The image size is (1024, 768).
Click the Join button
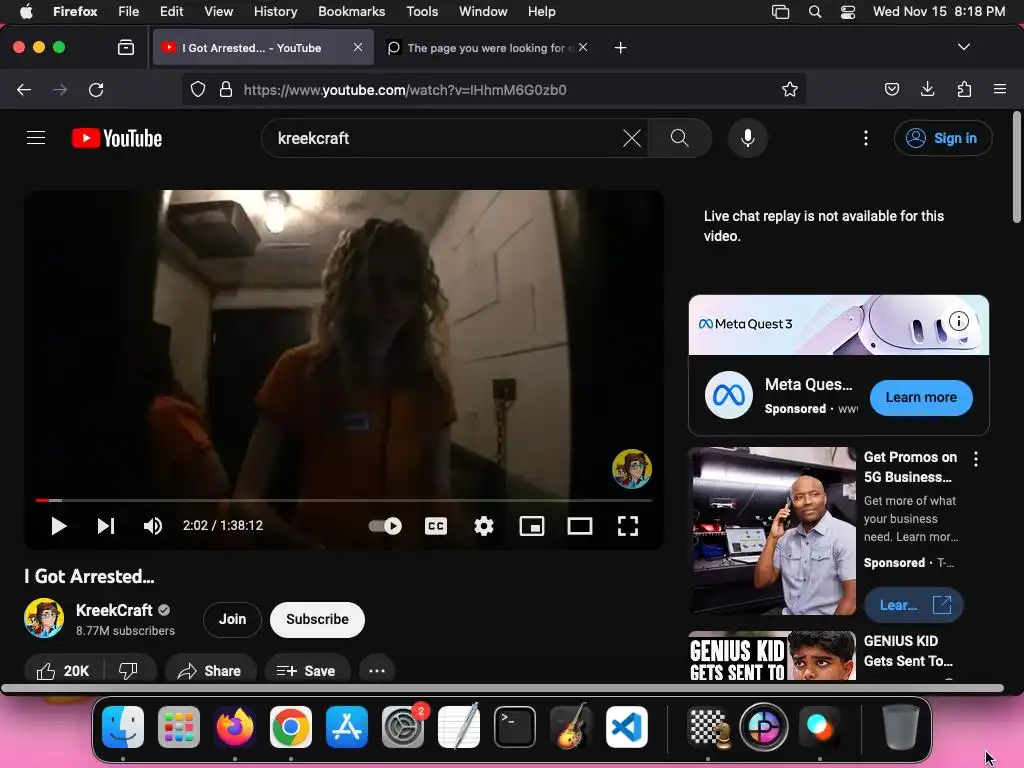coord(232,619)
